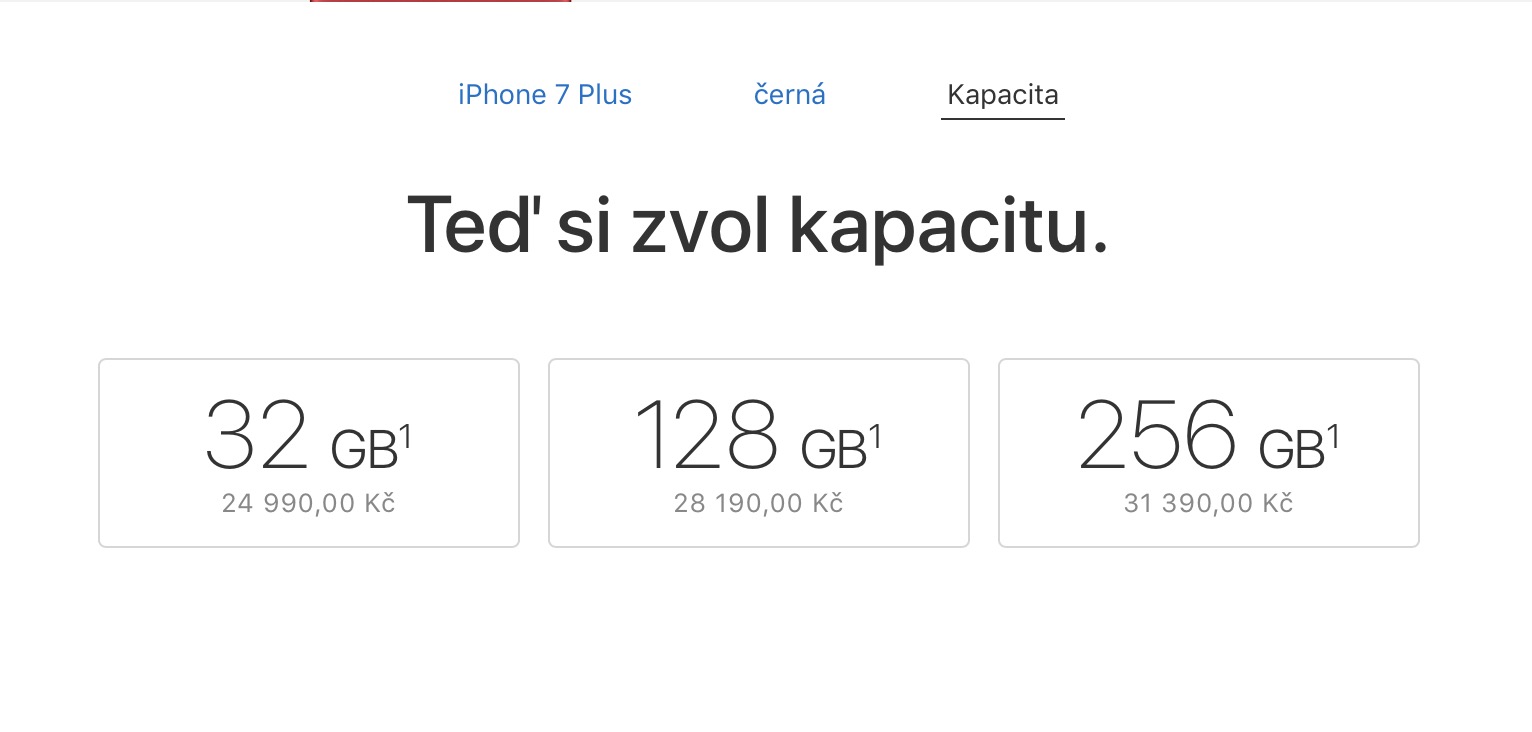Click the GB label beside 32
The height and width of the screenshot is (732, 1532).
(364, 451)
